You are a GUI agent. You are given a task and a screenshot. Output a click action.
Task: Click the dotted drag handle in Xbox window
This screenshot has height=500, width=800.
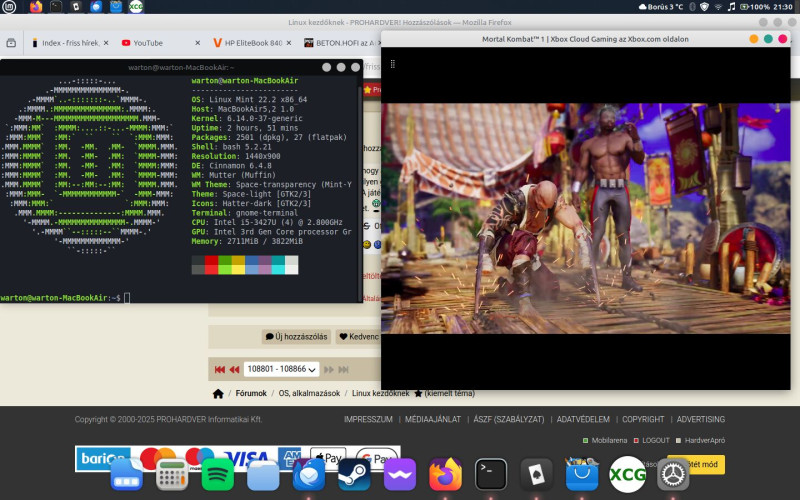[x=393, y=64]
